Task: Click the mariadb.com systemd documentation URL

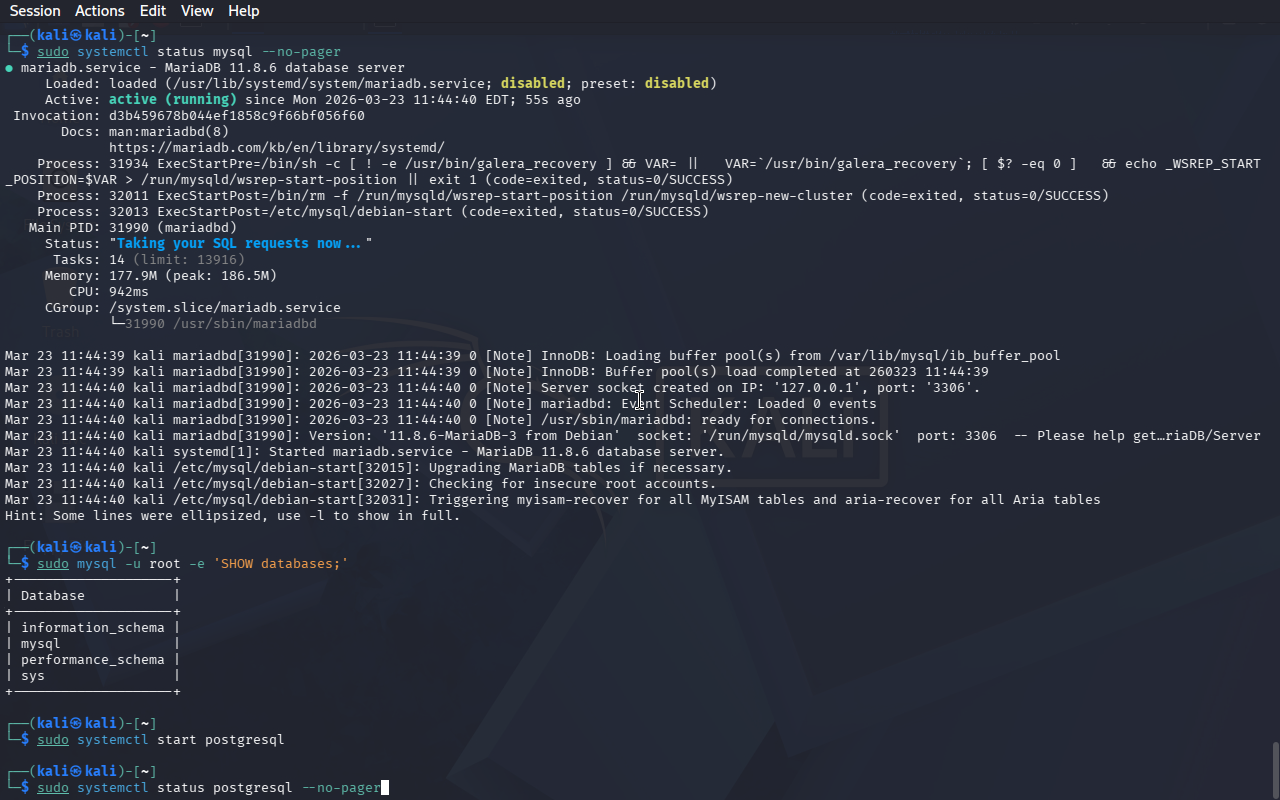Action: coord(276,148)
